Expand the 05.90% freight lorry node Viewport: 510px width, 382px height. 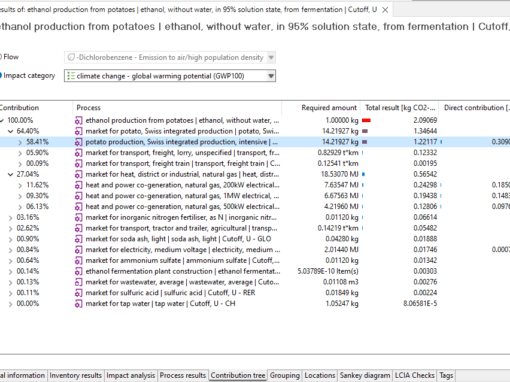click(x=20, y=153)
